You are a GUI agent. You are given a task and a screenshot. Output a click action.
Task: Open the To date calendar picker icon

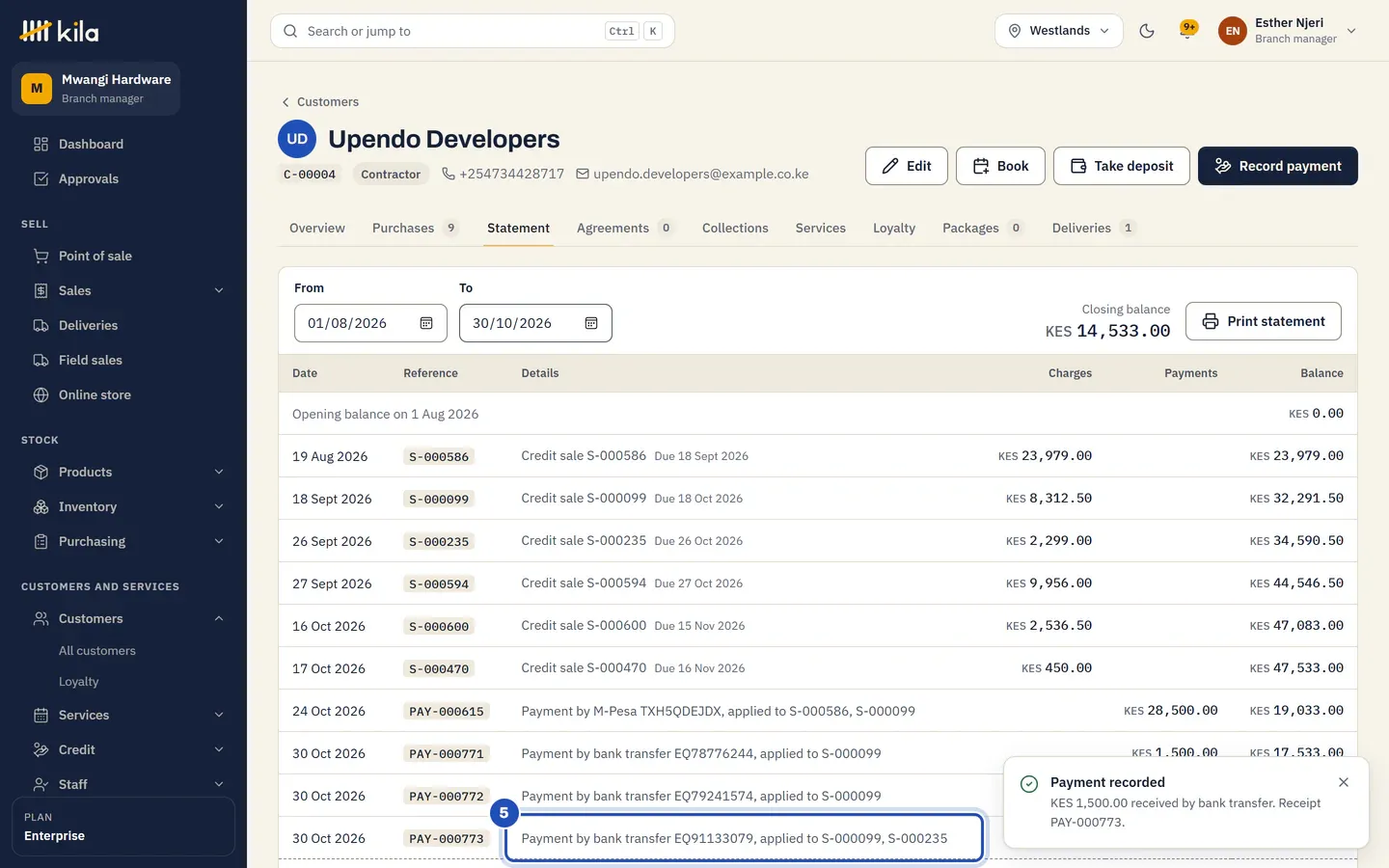tap(591, 323)
